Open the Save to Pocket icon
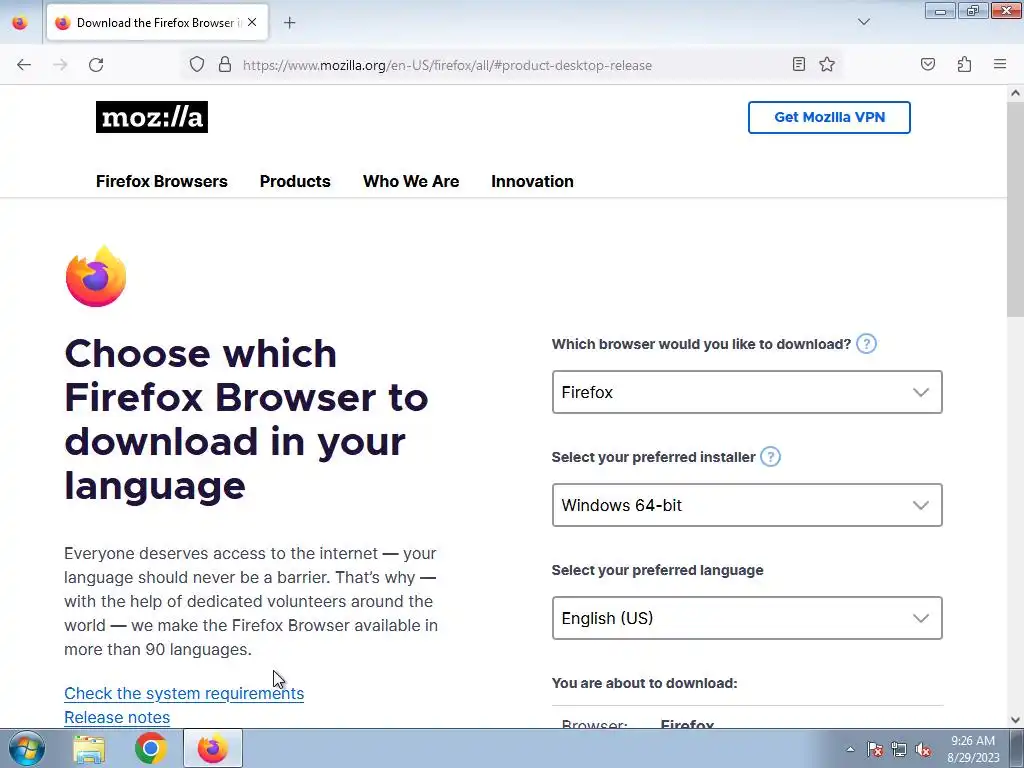This screenshot has height=768, width=1024. (928, 64)
